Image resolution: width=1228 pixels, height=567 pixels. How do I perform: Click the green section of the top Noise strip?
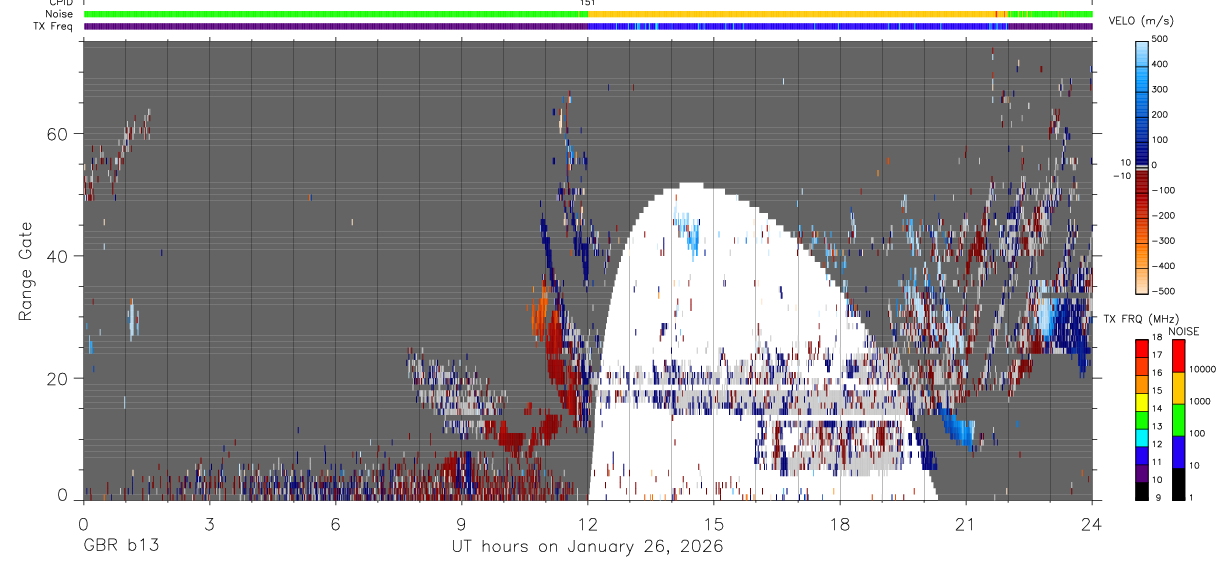[x=335, y=14]
